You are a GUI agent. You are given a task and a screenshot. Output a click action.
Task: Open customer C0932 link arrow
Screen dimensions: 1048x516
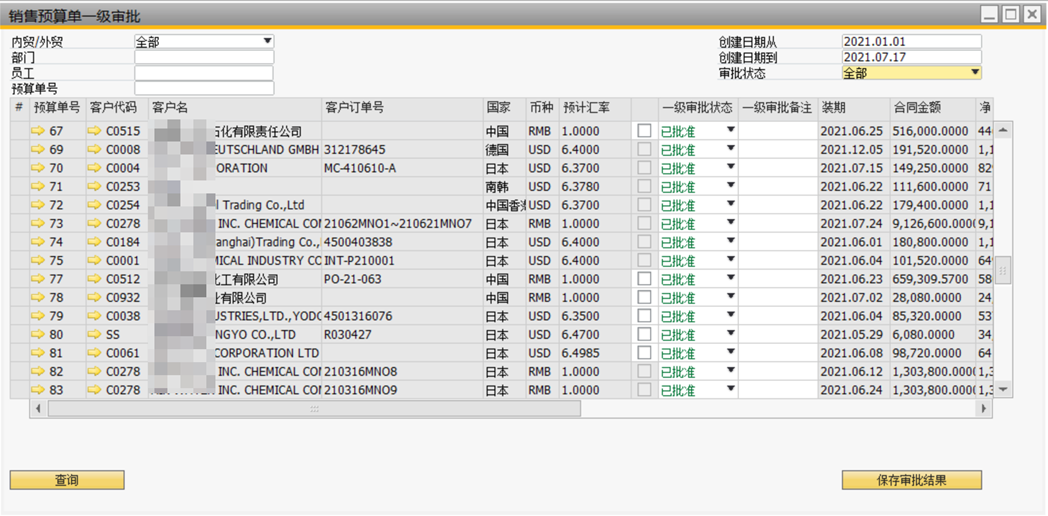click(x=96, y=297)
